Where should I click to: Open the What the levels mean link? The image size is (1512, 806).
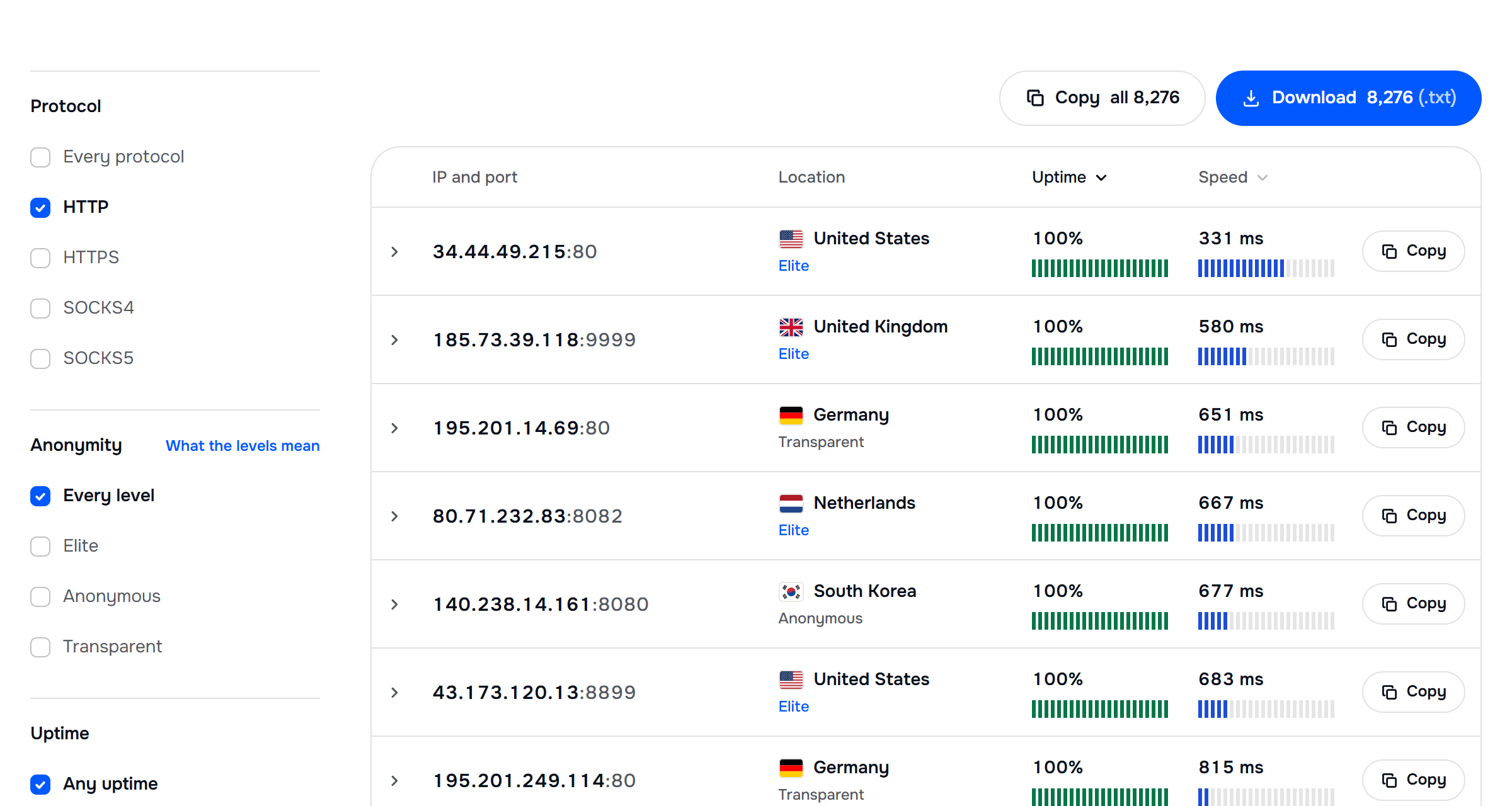click(243, 446)
